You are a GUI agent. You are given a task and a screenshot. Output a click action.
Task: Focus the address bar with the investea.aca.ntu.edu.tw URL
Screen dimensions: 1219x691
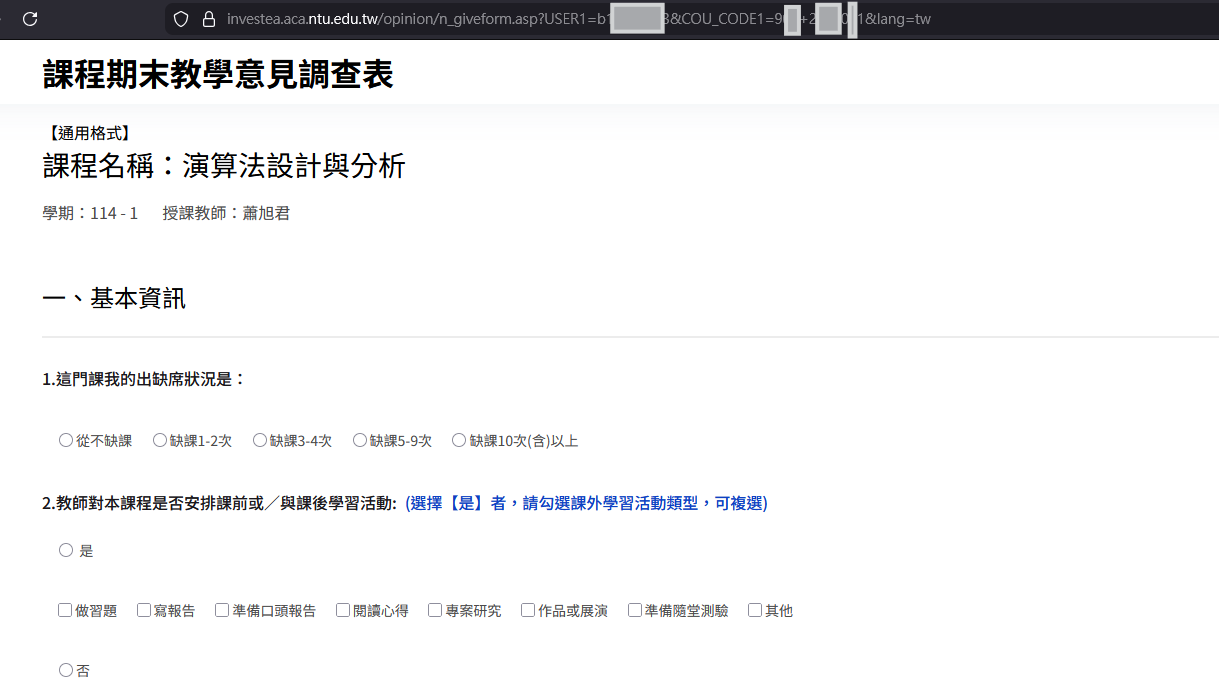tap(690, 18)
